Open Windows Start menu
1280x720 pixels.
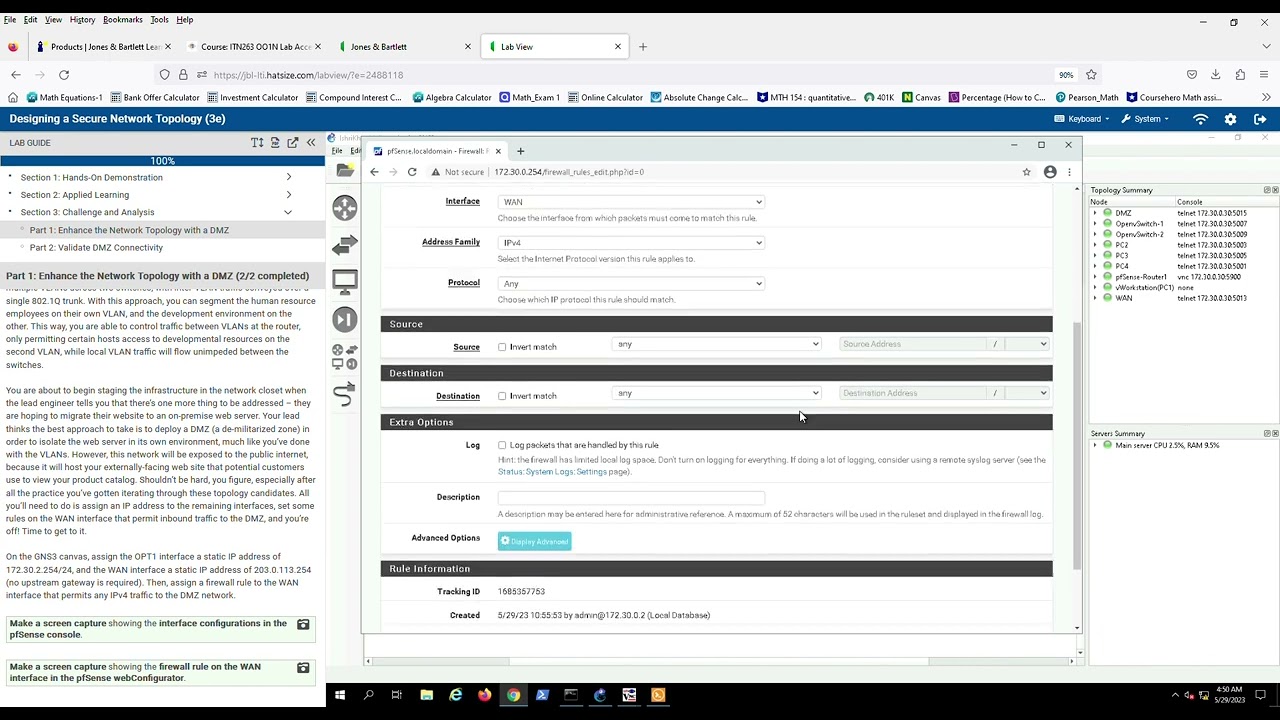pyautogui.click(x=340, y=695)
